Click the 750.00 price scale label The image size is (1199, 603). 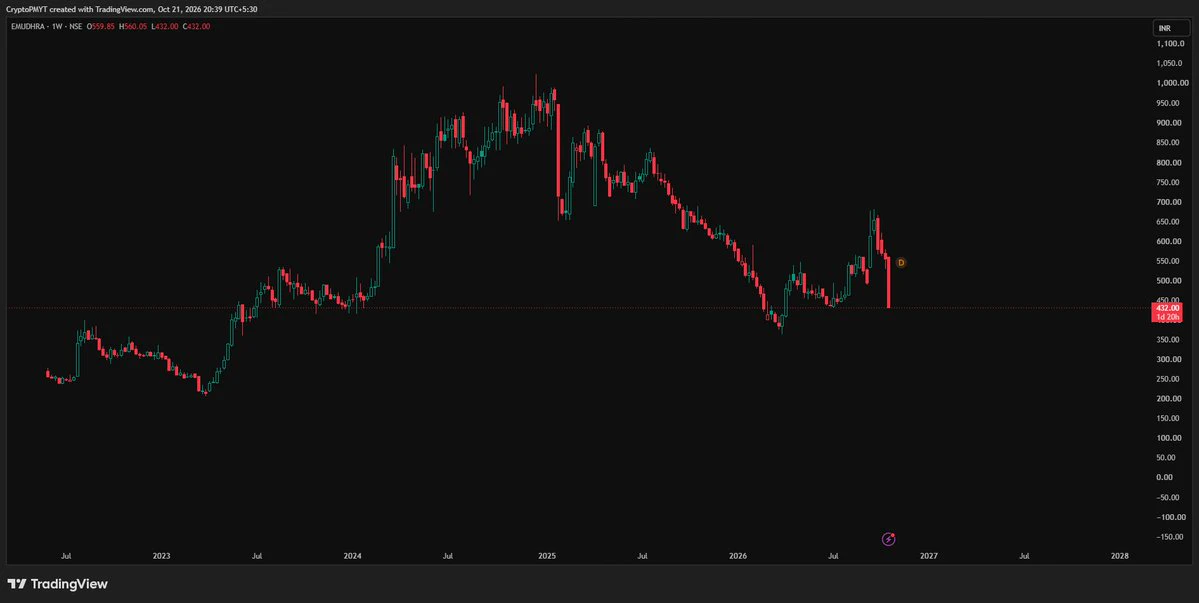click(1170, 182)
